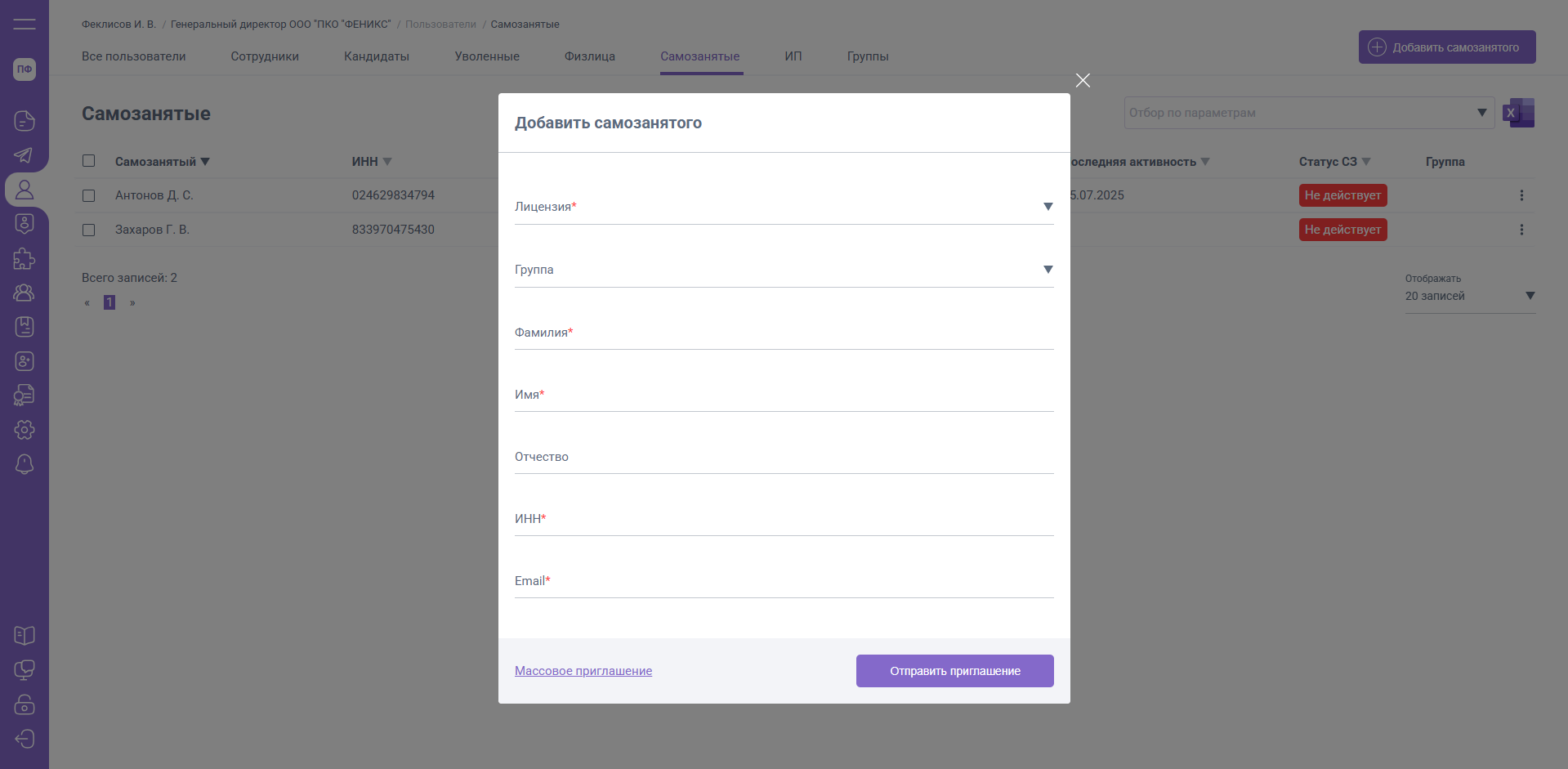Open row actions menu for Антонов Д. С.

[1521, 195]
